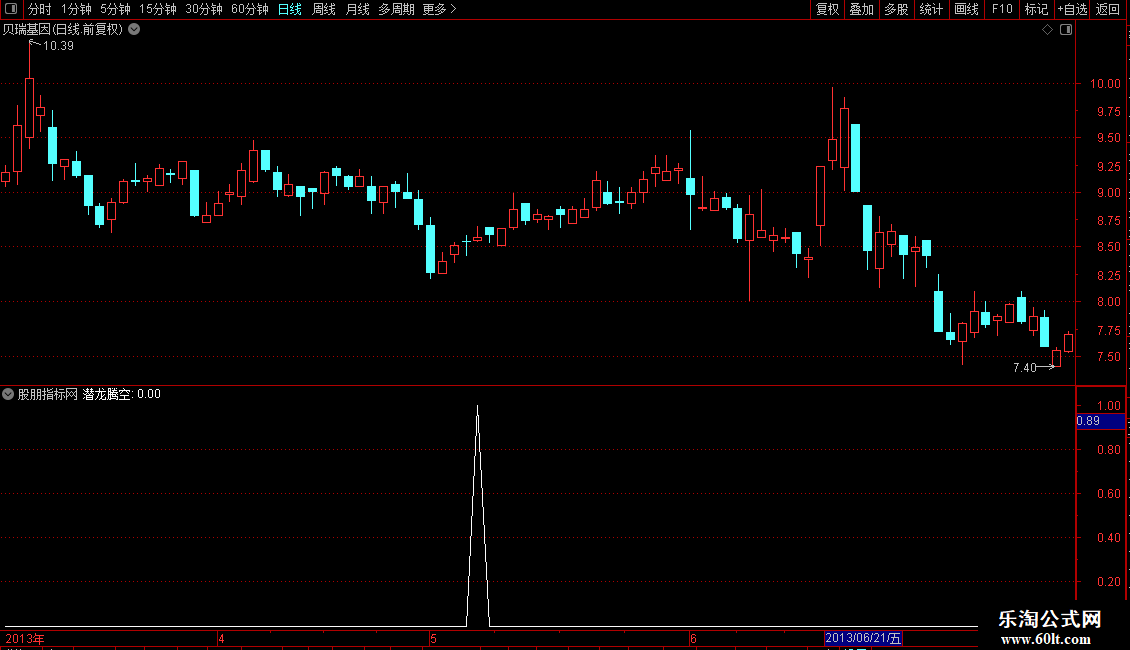Click the 叠加 overlay button

[861, 9]
